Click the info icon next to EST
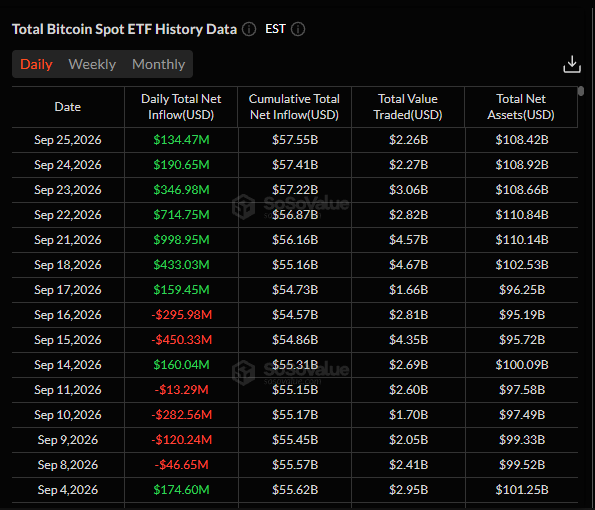This screenshot has height=510, width=595. [x=298, y=29]
